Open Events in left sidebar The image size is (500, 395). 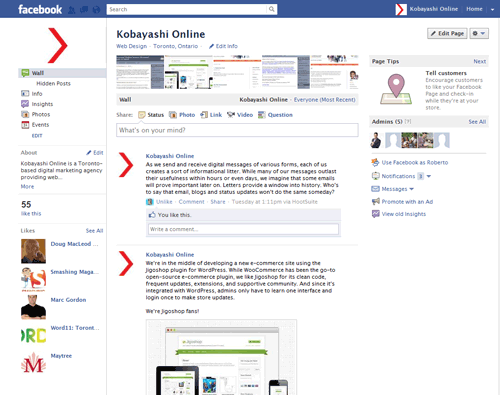point(40,125)
